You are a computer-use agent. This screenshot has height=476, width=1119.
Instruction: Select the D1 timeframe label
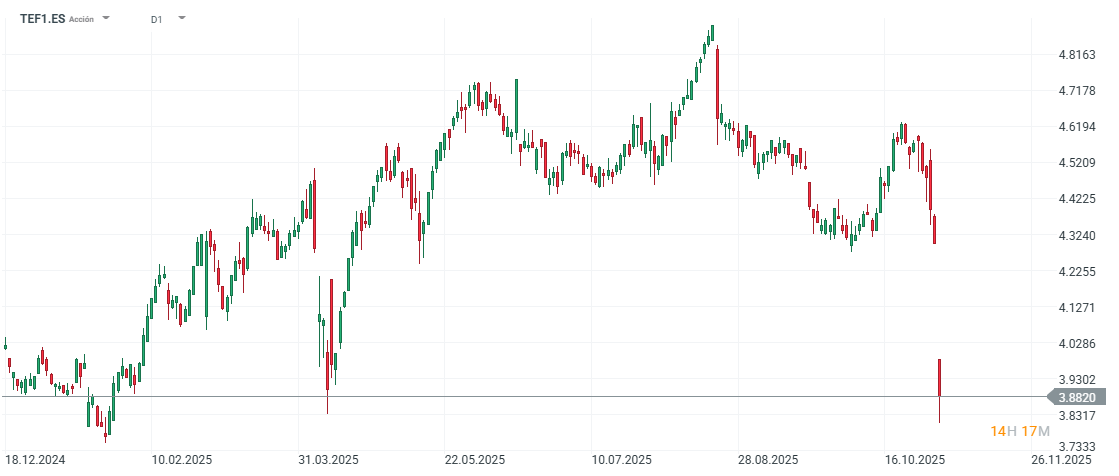click(157, 19)
